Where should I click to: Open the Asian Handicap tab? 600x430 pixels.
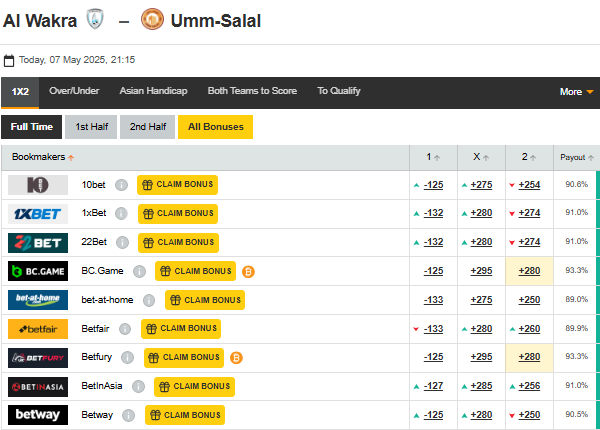[x=153, y=91]
